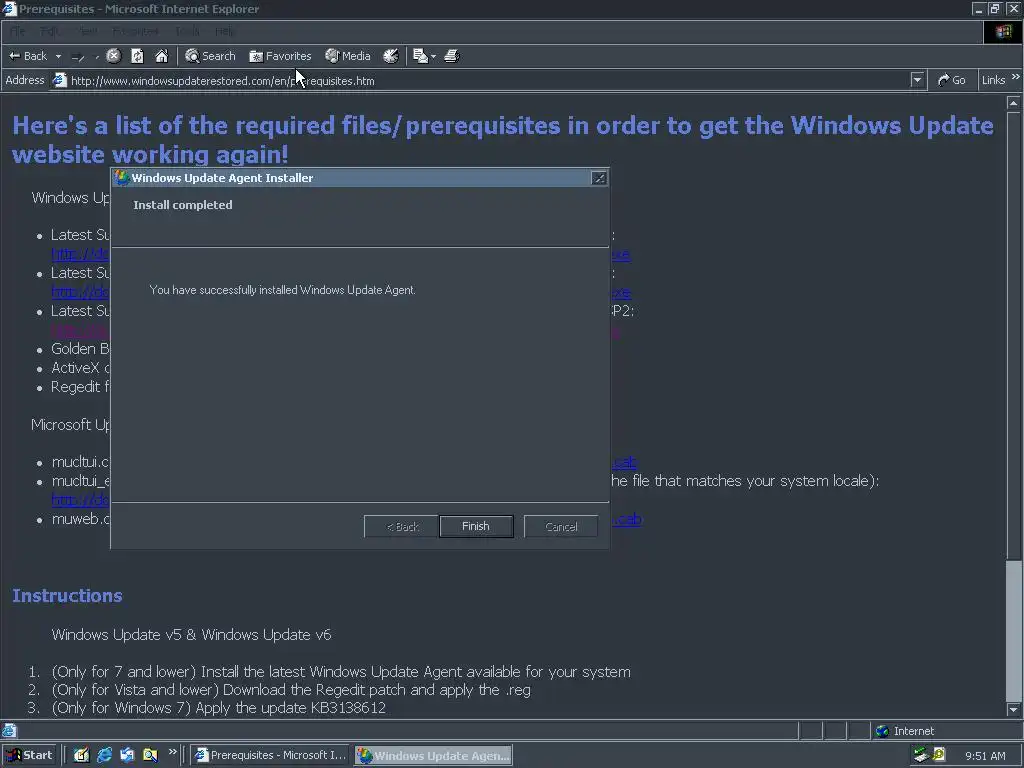This screenshot has height=768, width=1024.
Task: Switch to Windows Update Agen... taskbar button
Action: point(434,755)
